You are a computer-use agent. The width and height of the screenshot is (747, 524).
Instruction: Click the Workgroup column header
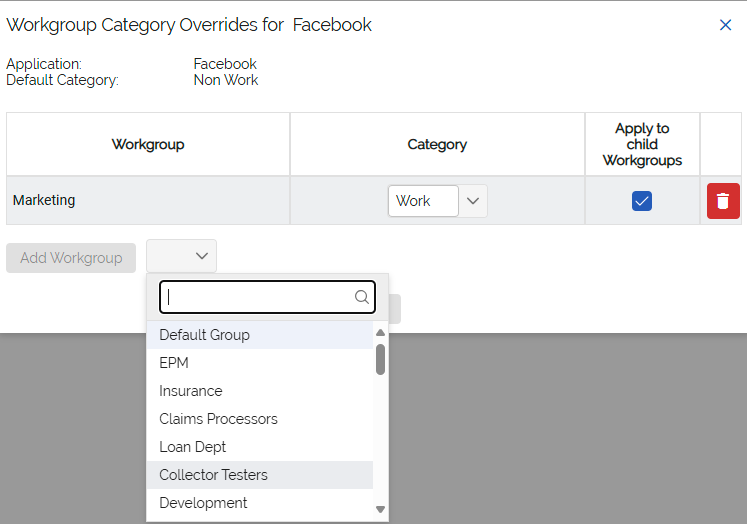pyautogui.click(x=148, y=144)
